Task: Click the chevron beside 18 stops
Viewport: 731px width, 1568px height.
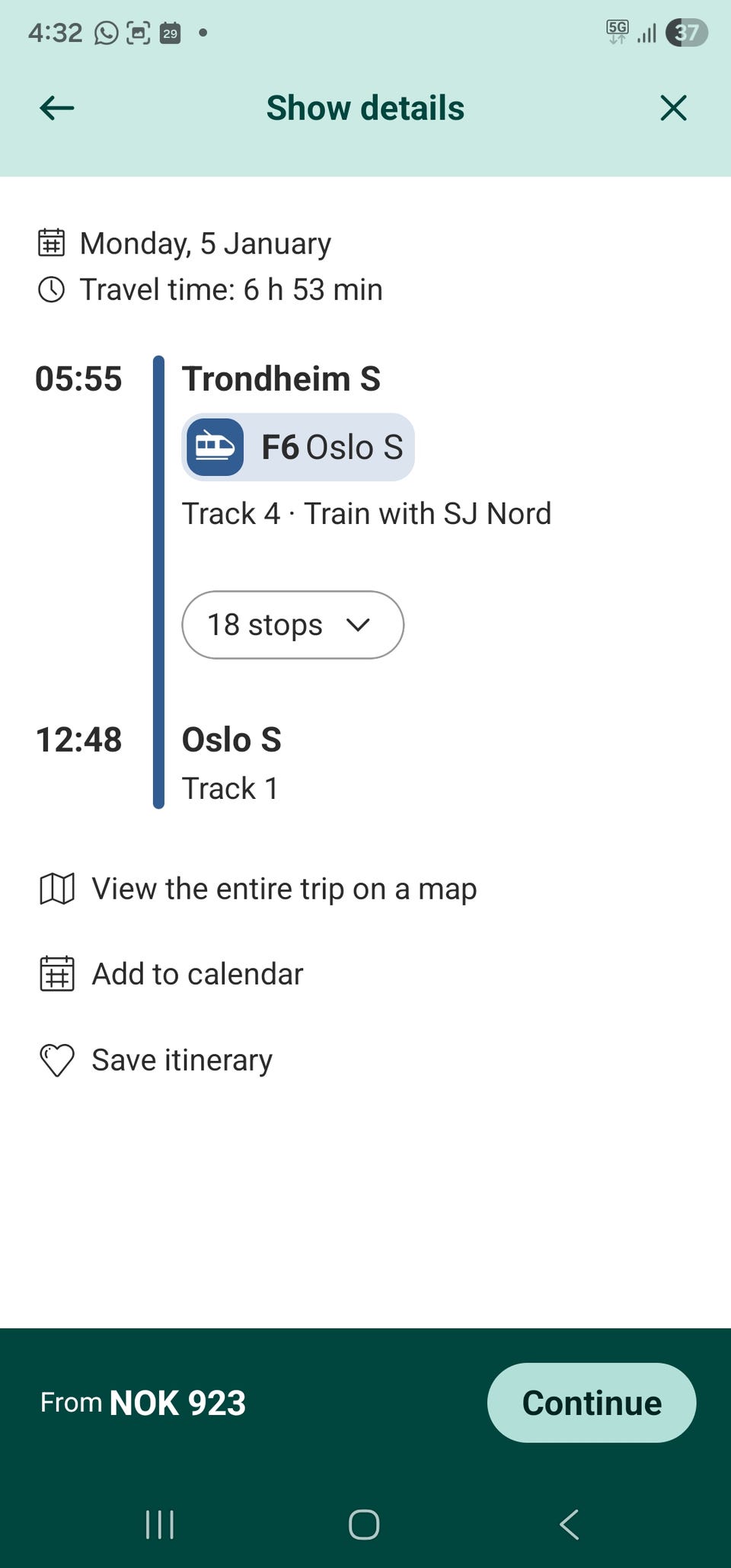Action: (x=358, y=625)
